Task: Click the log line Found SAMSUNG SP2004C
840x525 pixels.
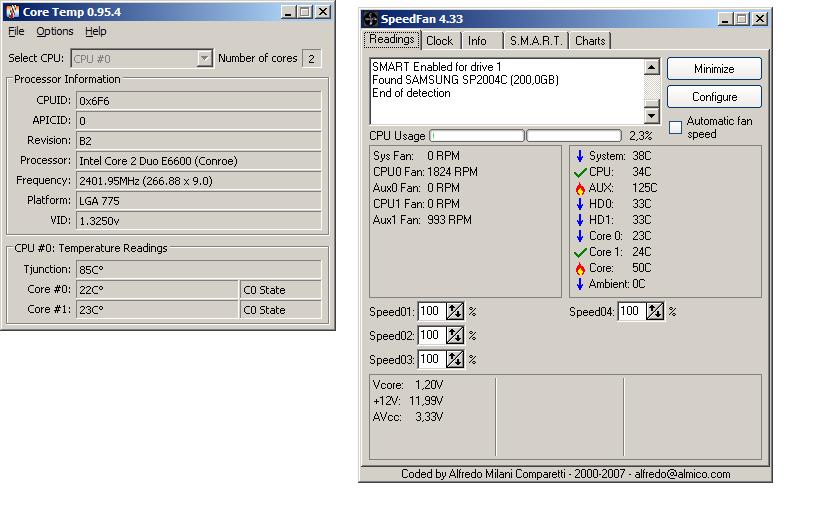Action: [465, 80]
